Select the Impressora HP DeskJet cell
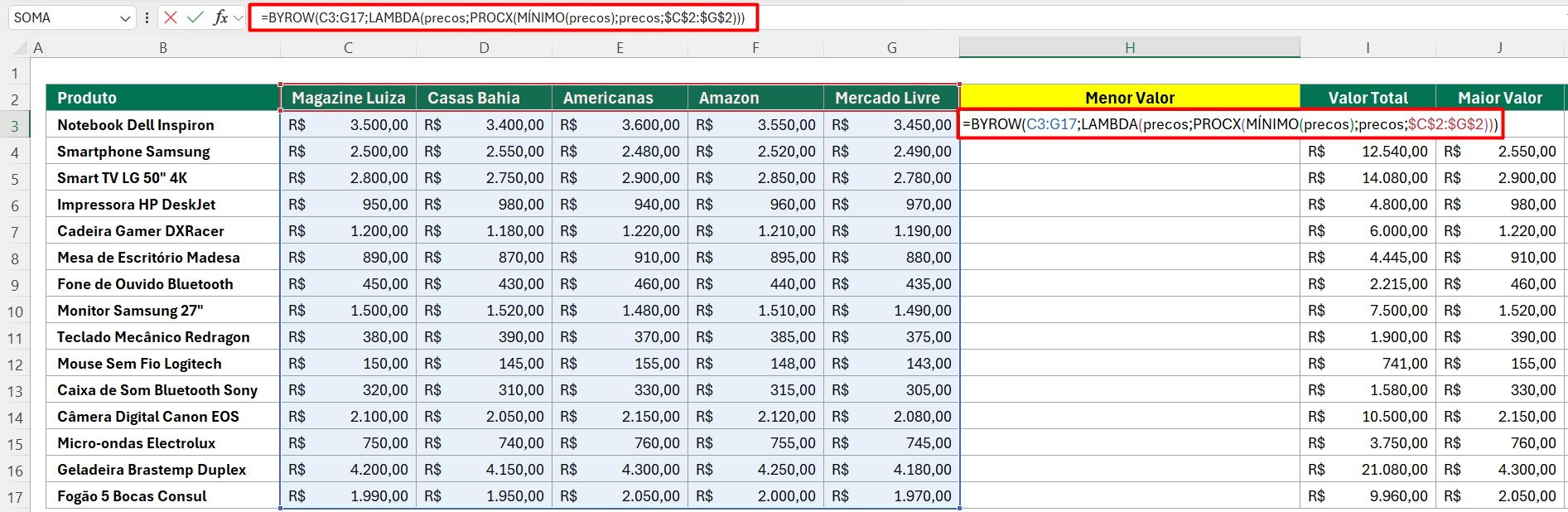 click(x=163, y=204)
